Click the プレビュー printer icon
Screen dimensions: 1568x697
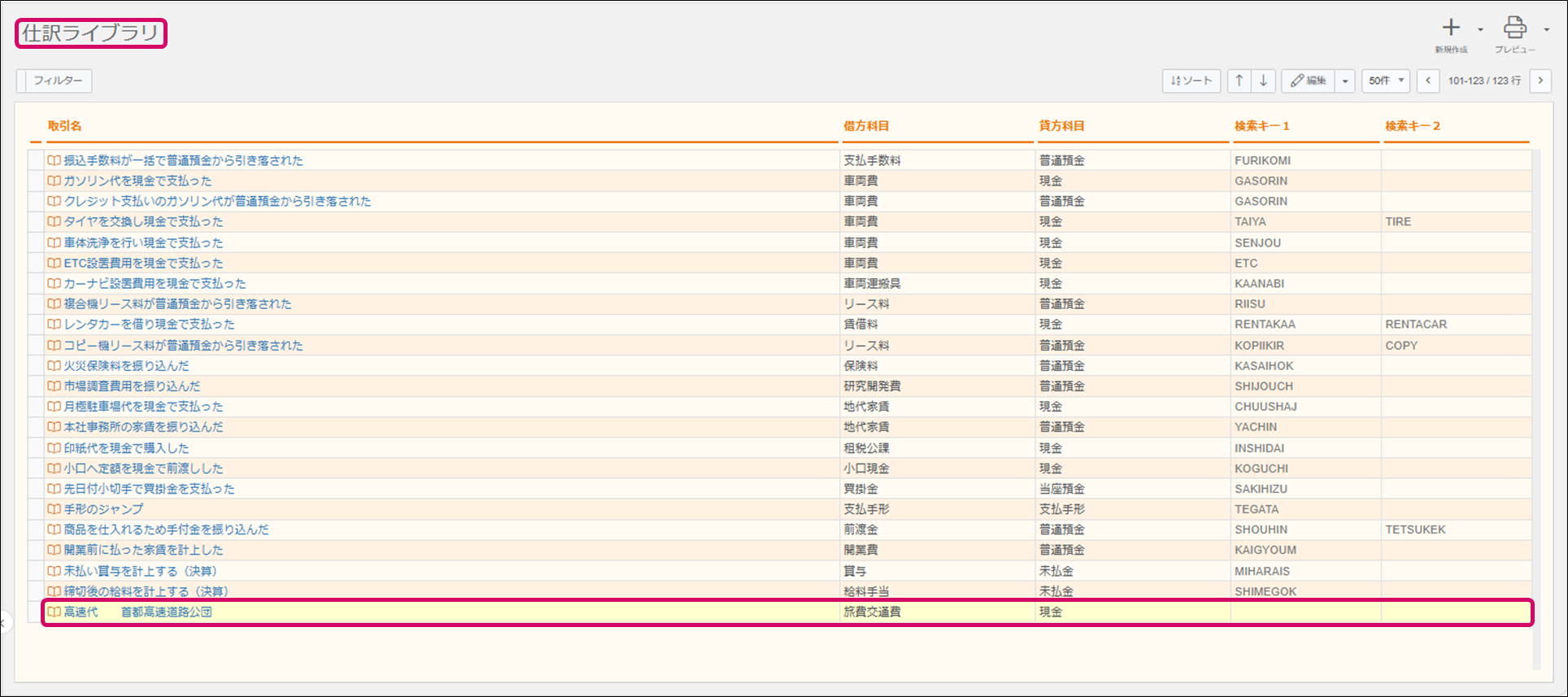(1514, 28)
